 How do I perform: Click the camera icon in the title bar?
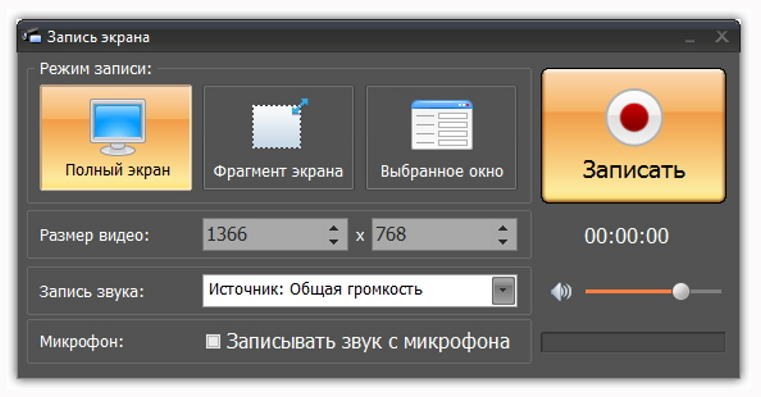32,36
